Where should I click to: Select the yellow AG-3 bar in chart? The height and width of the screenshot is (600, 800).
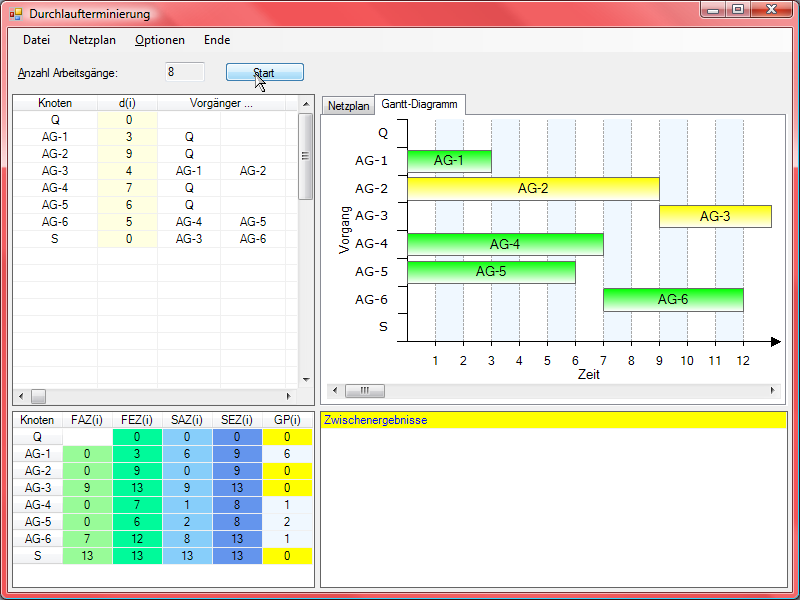pos(715,216)
